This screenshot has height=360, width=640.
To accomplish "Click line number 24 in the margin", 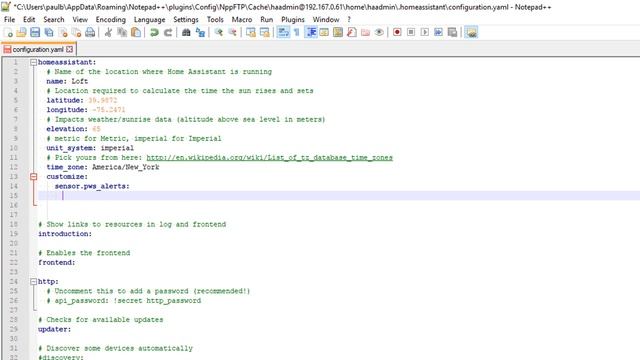I will click(x=13, y=282).
